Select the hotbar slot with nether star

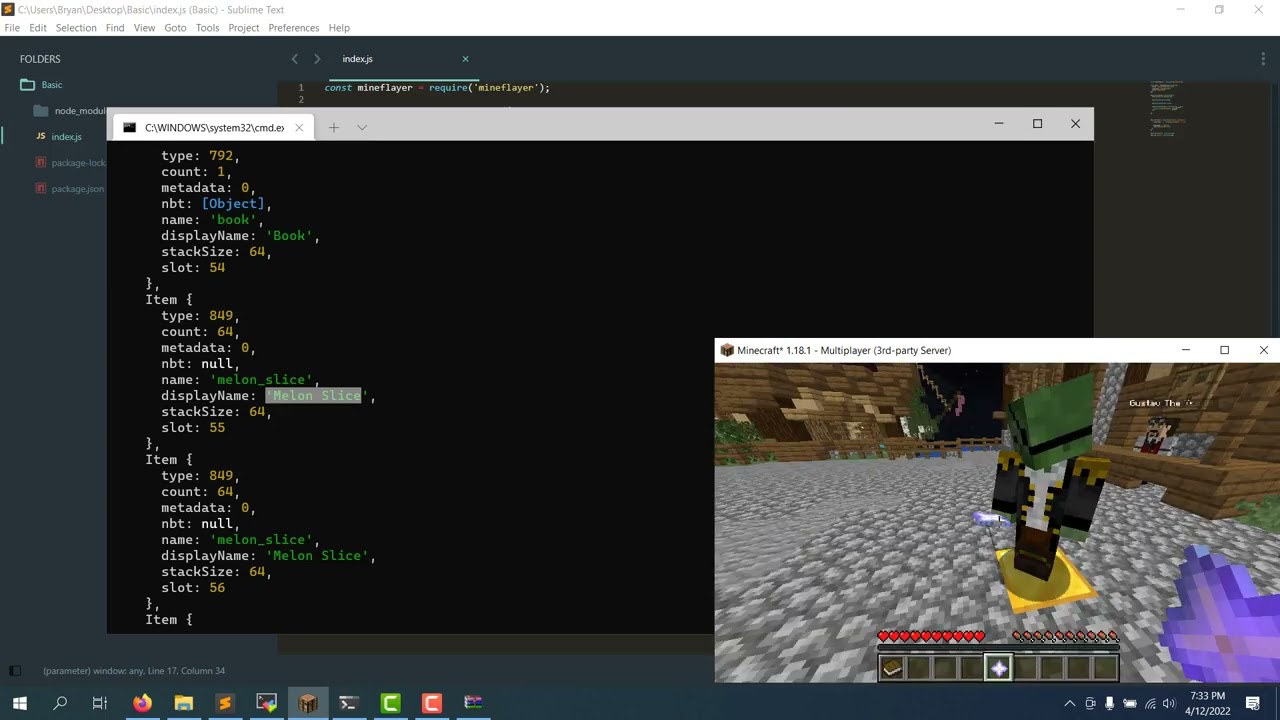[x=999, y=668]
